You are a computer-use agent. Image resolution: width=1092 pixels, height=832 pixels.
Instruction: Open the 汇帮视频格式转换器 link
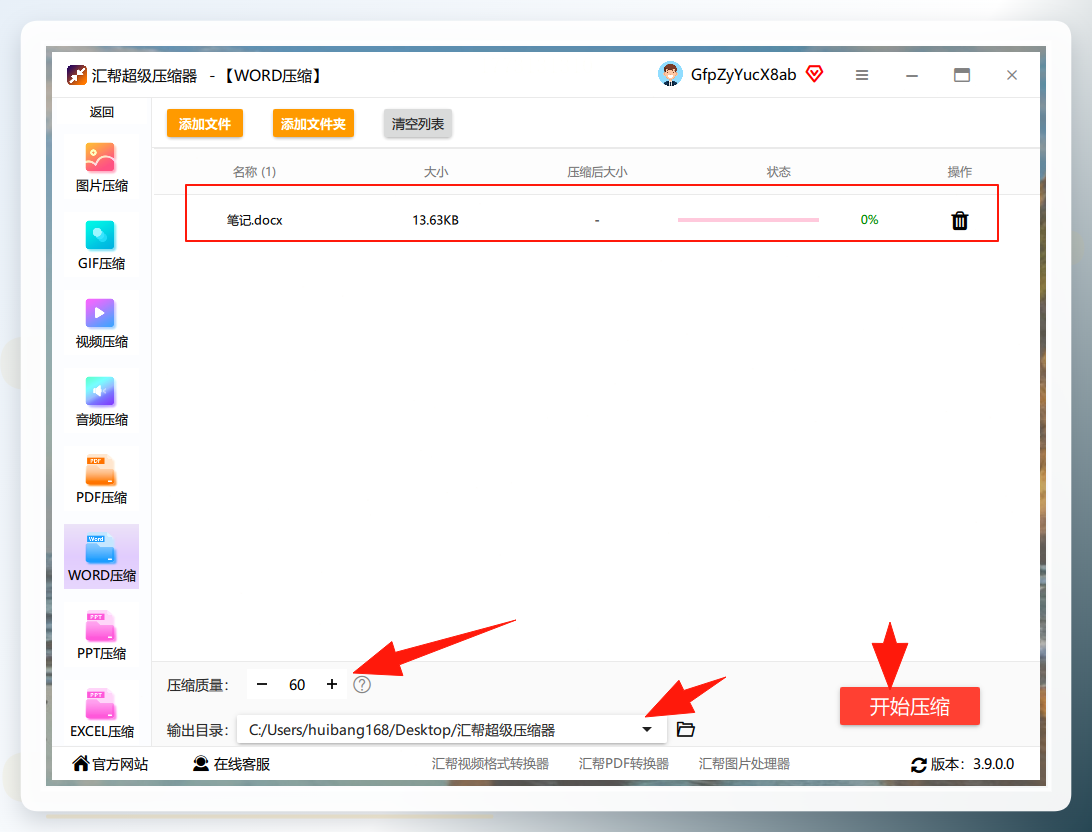[490, 764]
